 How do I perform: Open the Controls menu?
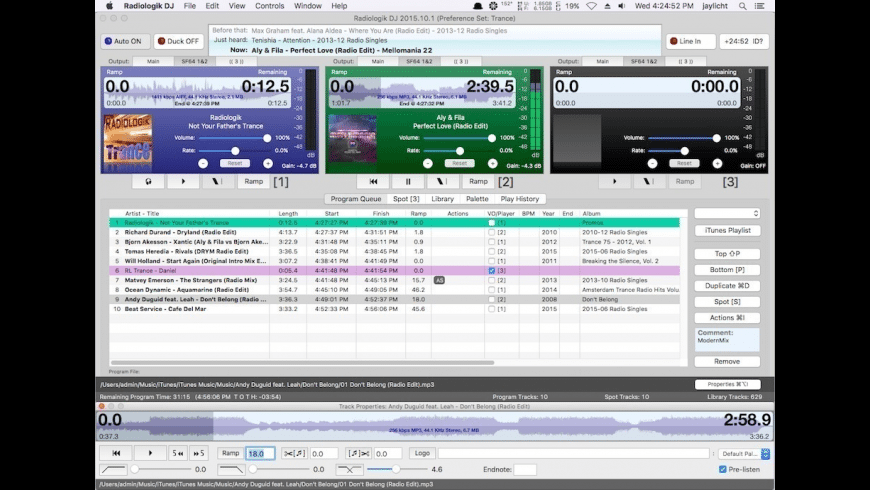[270, 6]
